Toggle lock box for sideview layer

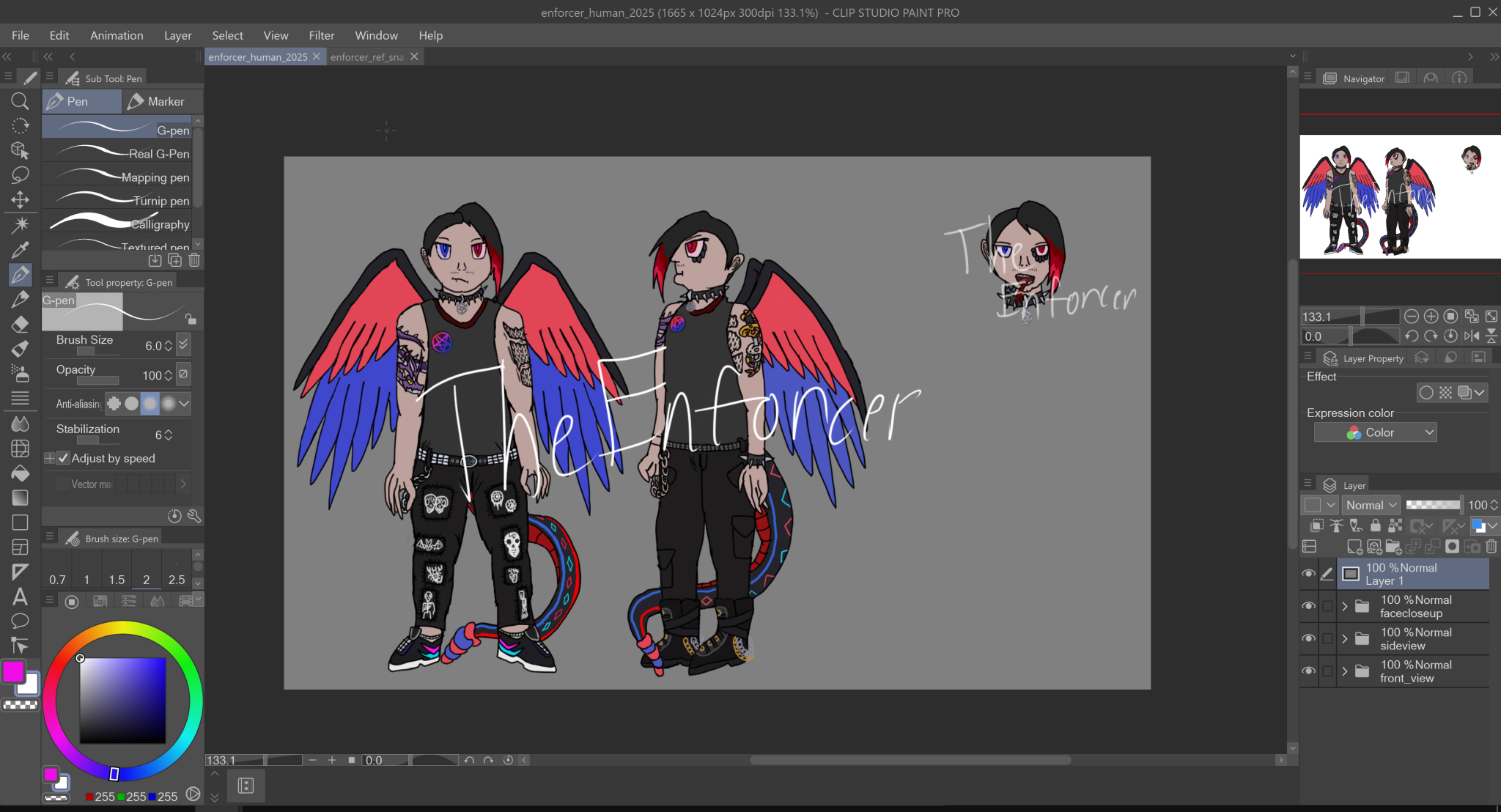1327,638
